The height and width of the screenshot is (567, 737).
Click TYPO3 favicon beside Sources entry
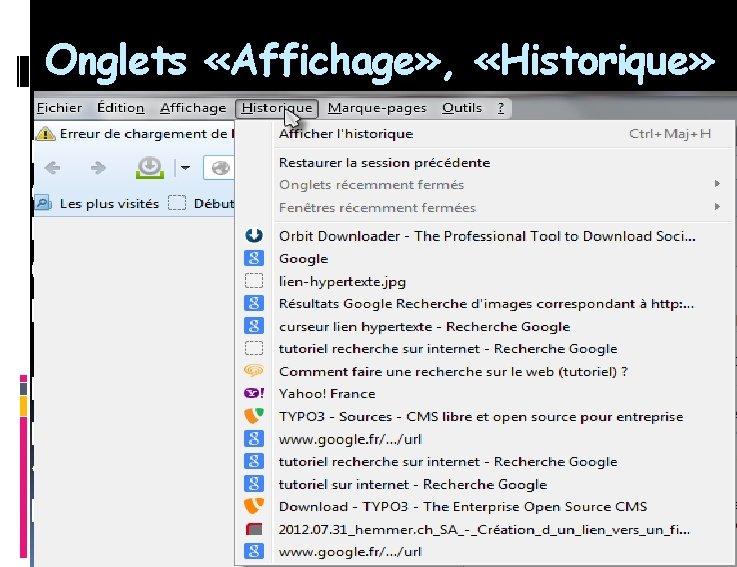coord(254,416)
